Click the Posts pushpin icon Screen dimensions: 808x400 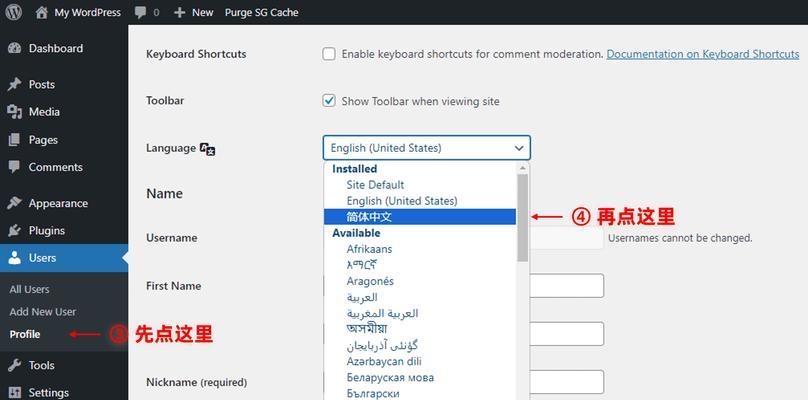click(14, 85)
